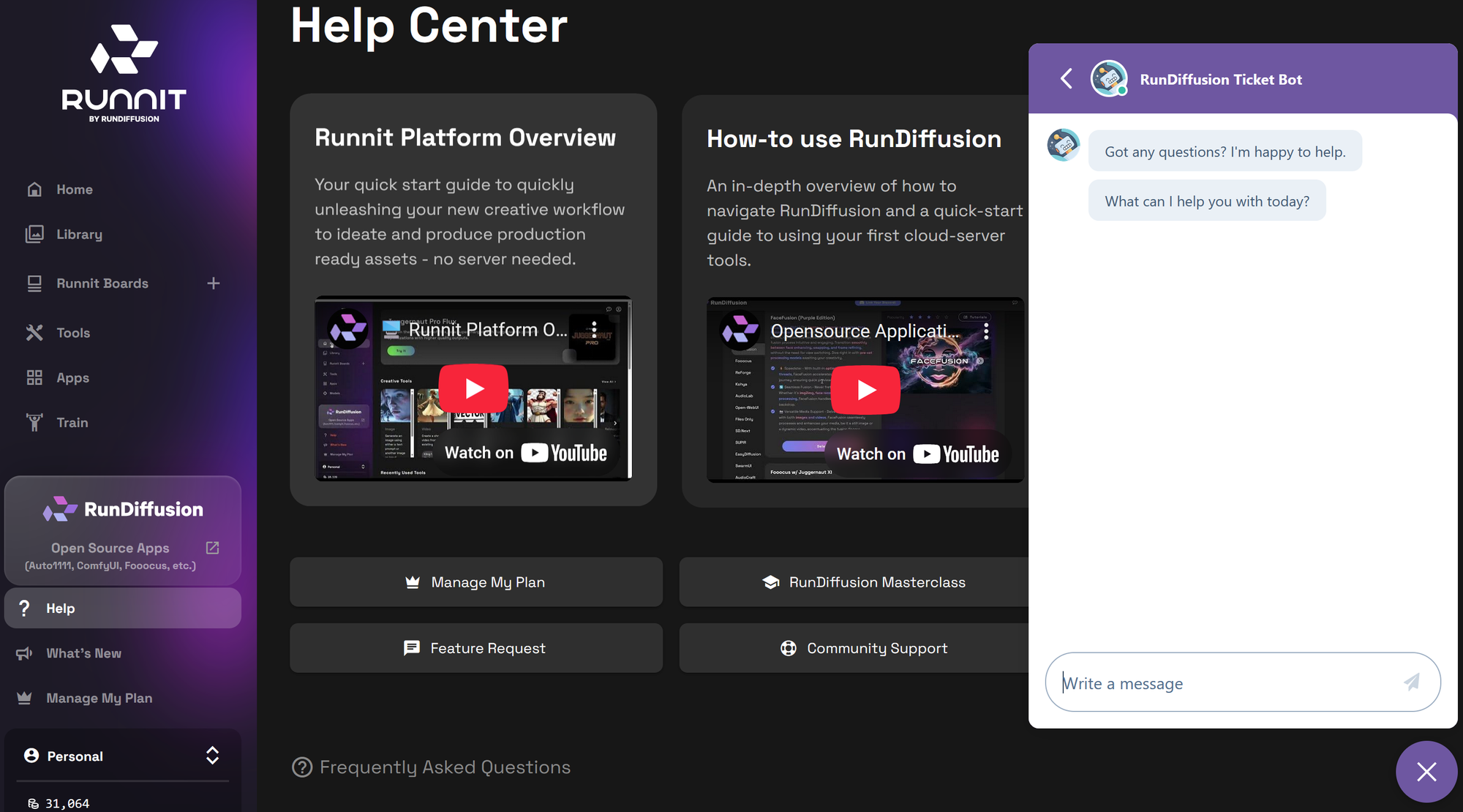Play the Runnit Platform Overview video

coord(473,388)
